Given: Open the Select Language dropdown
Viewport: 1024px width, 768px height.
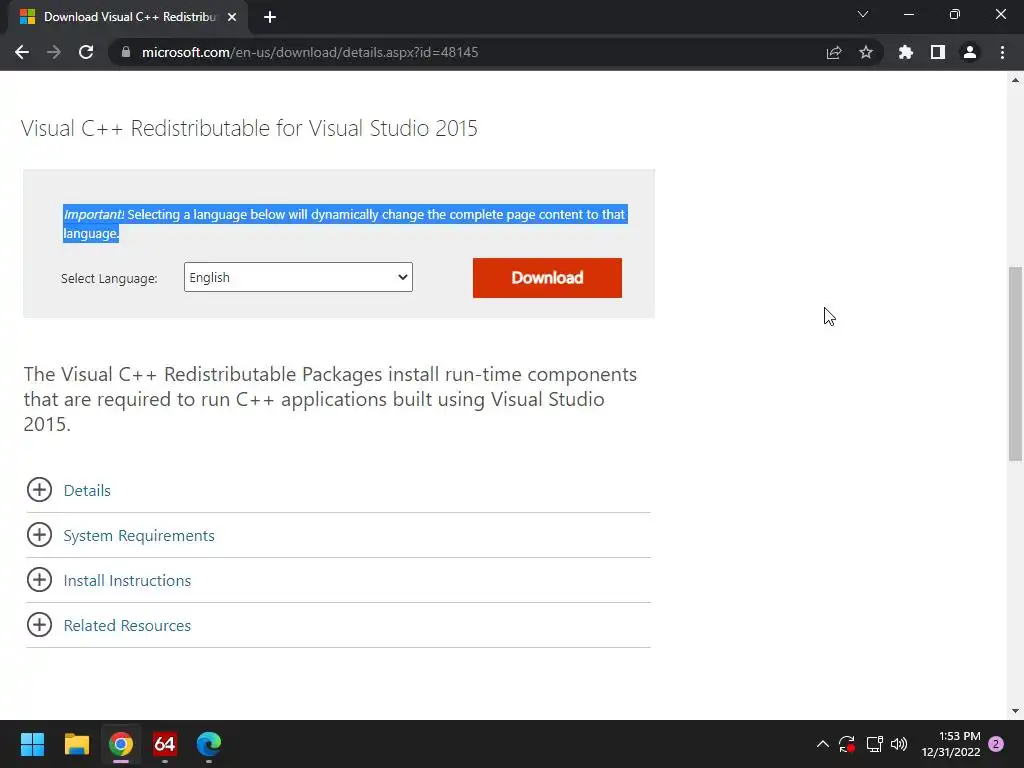Looking at the screenshot, I should pos(298,278).
